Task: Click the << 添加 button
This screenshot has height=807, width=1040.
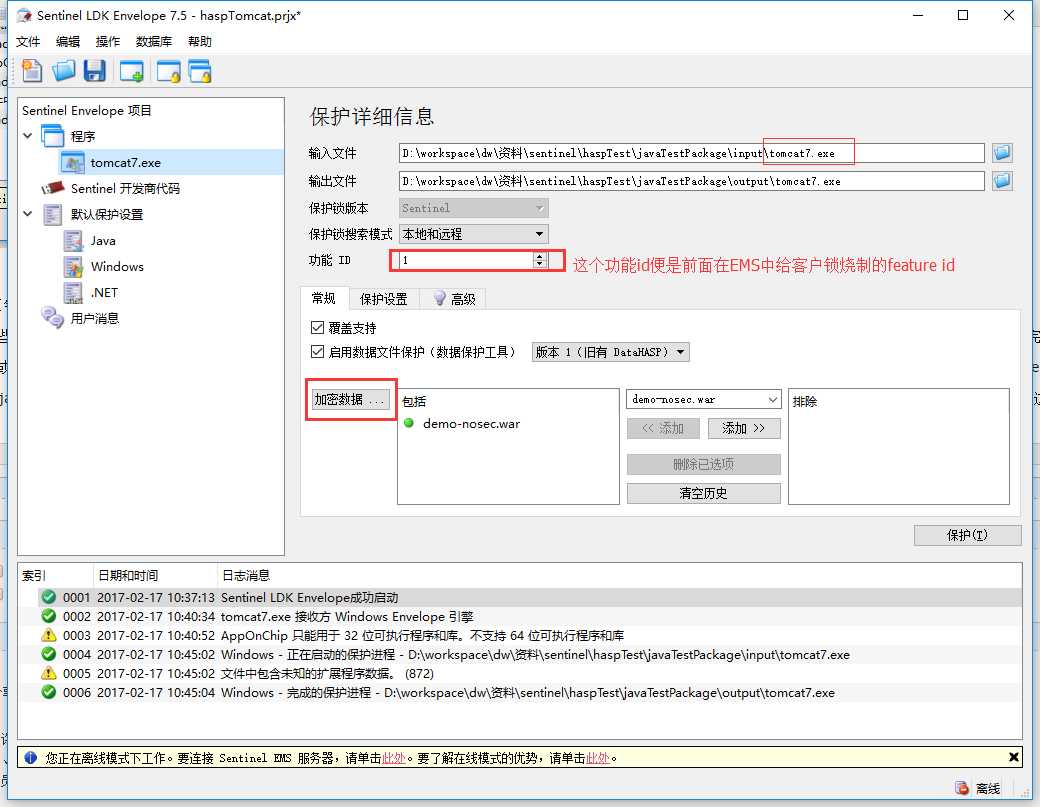Action: point(663,428)
